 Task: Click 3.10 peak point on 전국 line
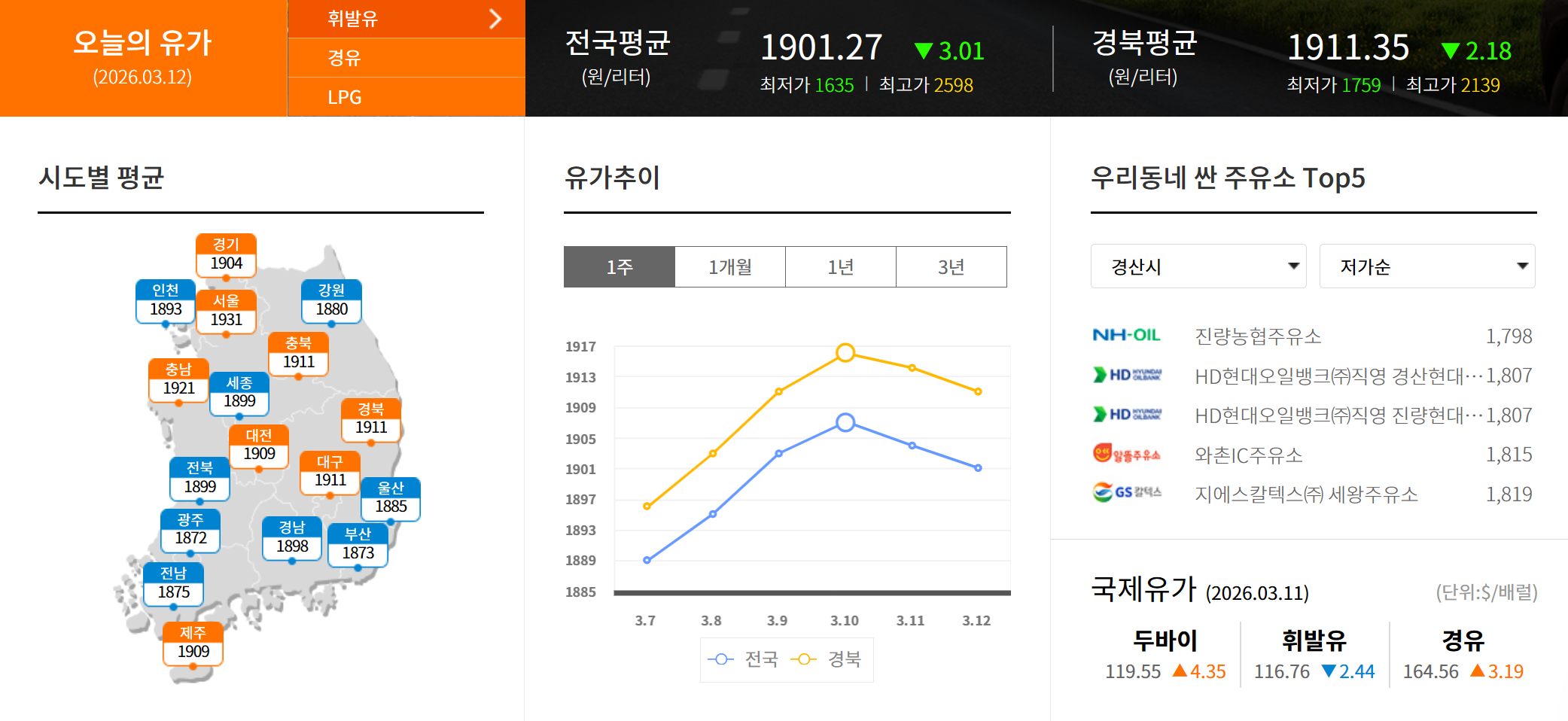coord(845,422)
